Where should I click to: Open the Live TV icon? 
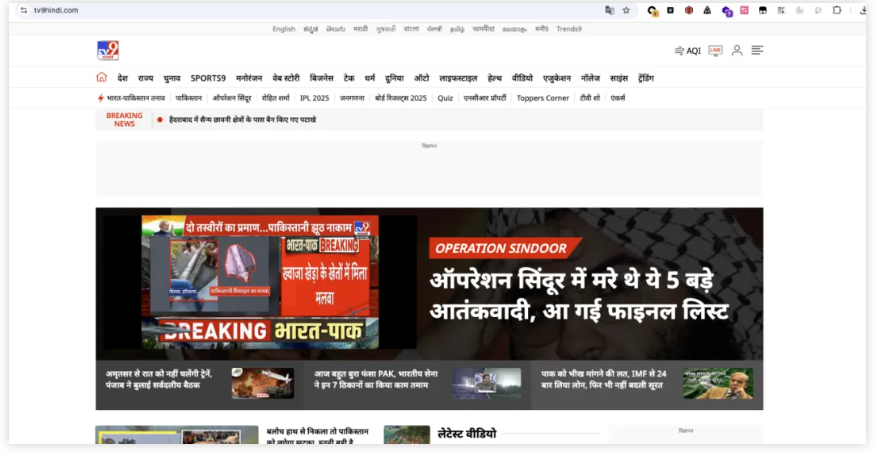715,50
